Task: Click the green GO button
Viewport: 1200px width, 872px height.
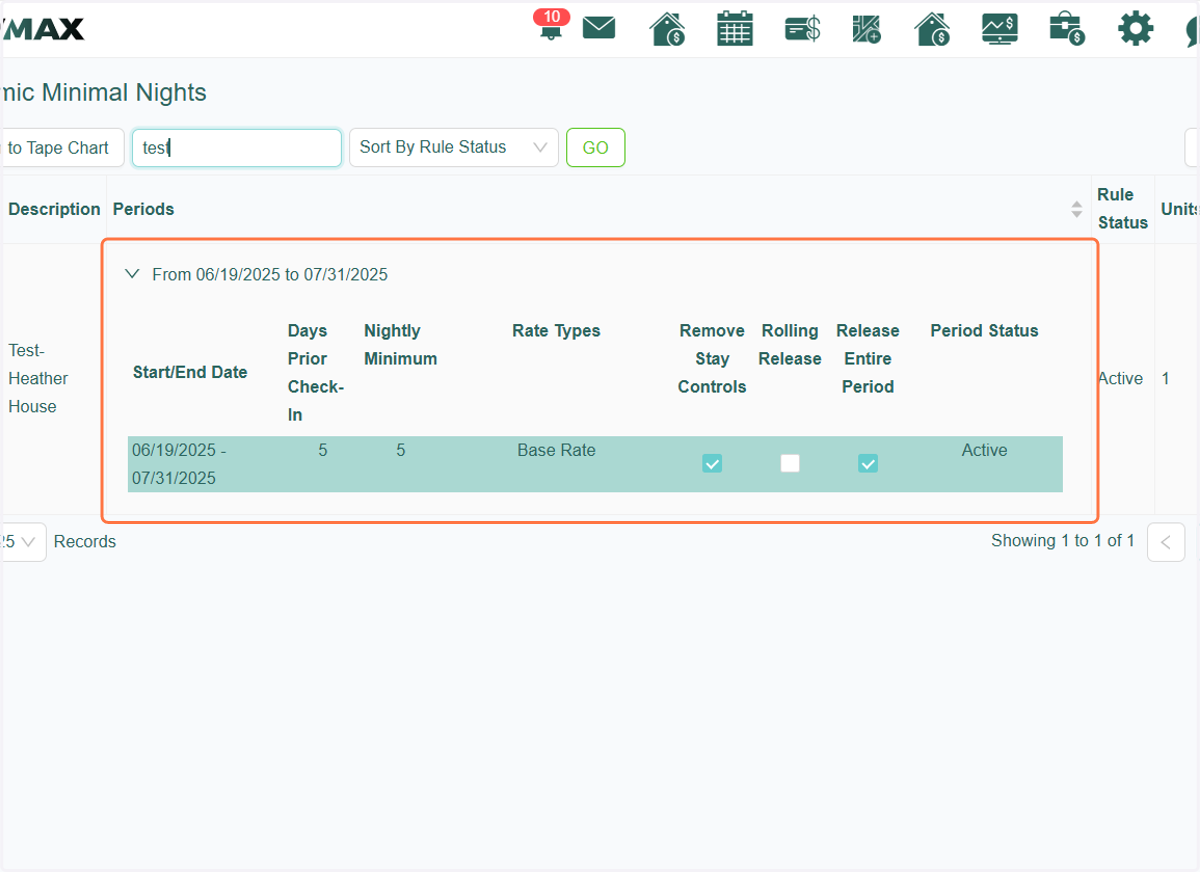Action: [596, 147]
